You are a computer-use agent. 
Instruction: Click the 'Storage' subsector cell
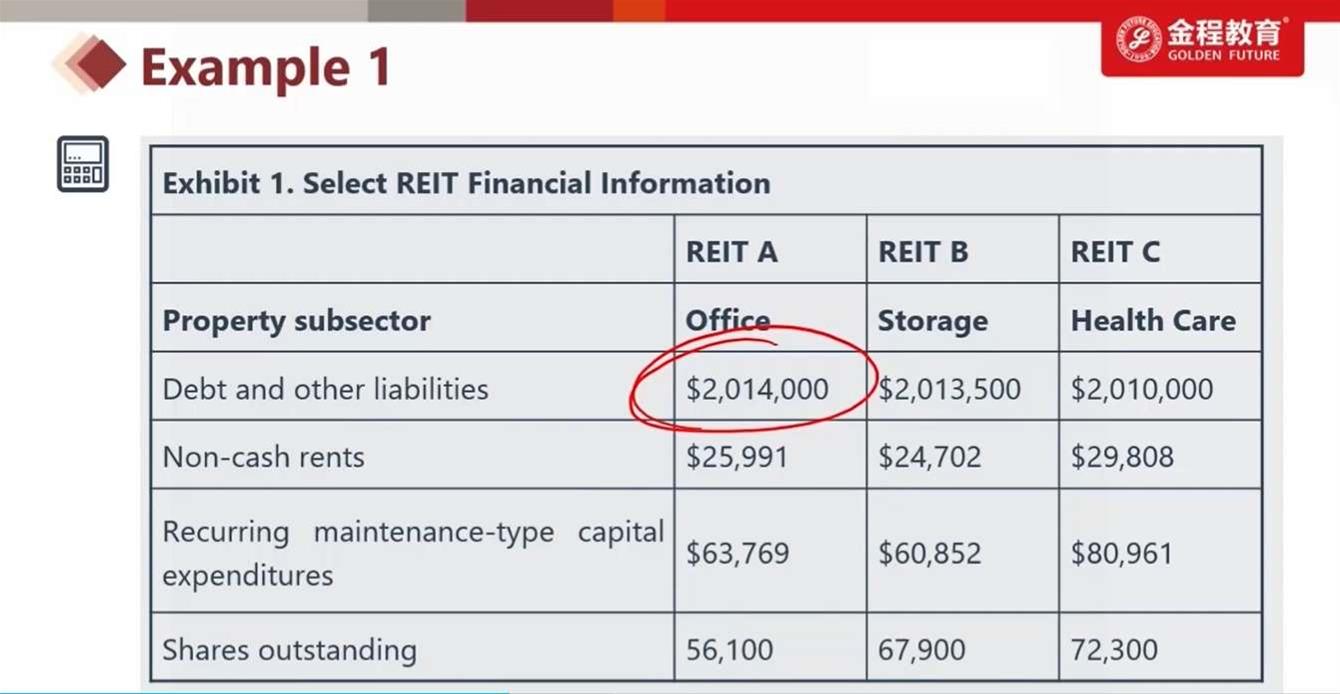932,321
